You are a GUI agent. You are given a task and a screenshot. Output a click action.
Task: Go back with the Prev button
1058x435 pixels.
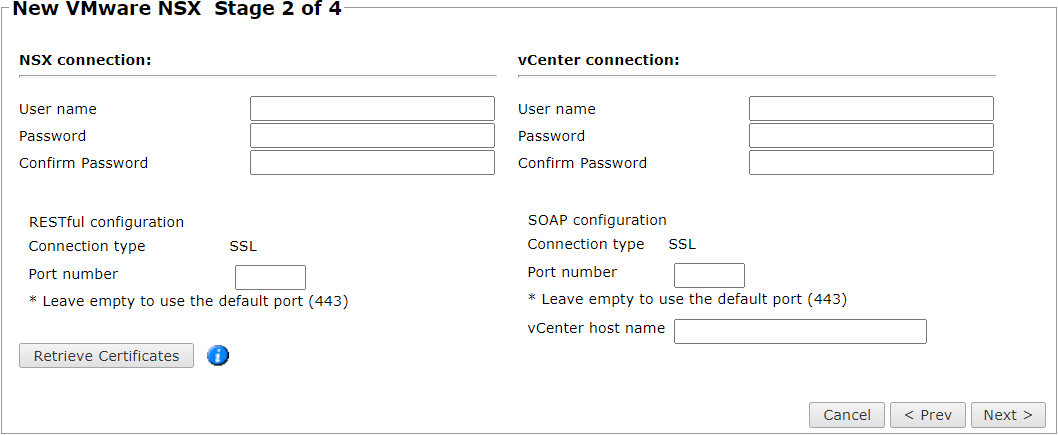(928, 415)
